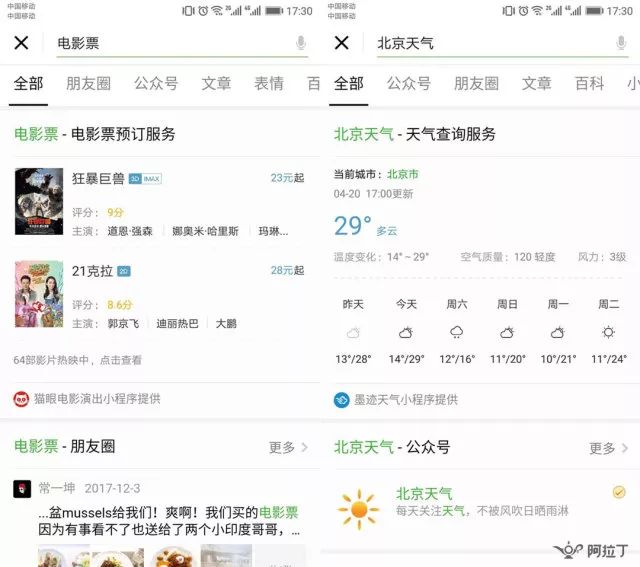The width and height of the screenshot is (640, 567).
Task: Expand 更多 for 北京天气 公众号 results
Action: click(608, 448)
